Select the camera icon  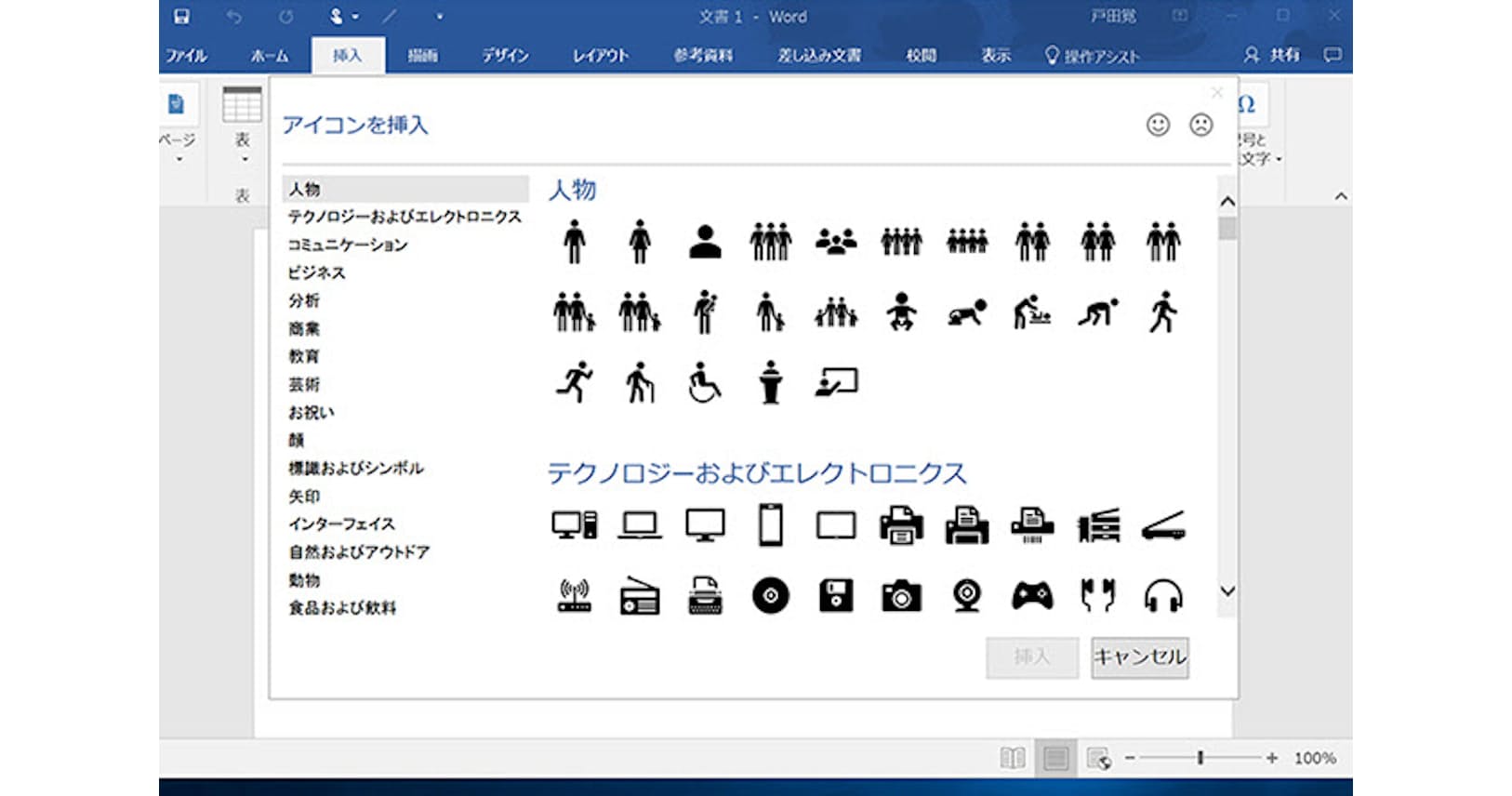pyautogui.click(x=901, y=595)
